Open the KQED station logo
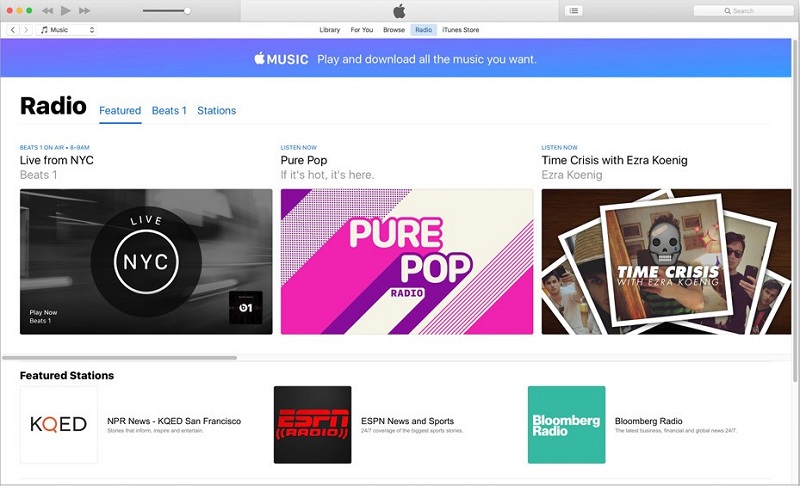 coord(59,424)
